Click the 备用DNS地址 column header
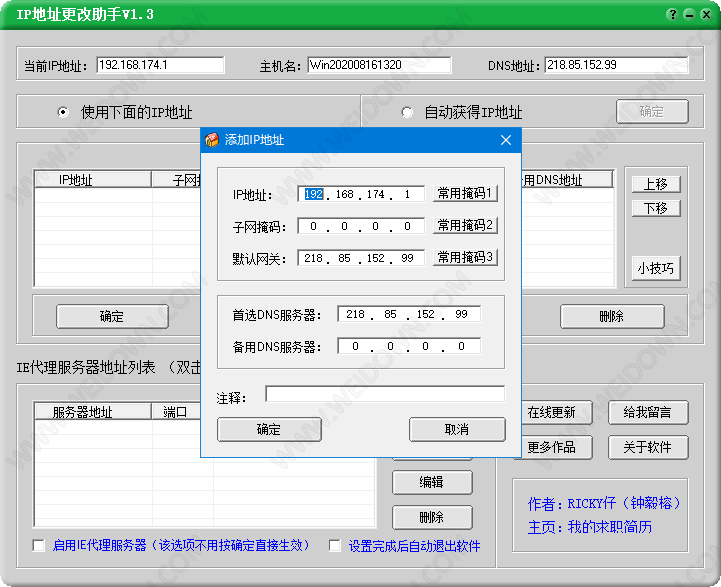Viewport: 721px width, 587px height. click(x=567, y=180)
